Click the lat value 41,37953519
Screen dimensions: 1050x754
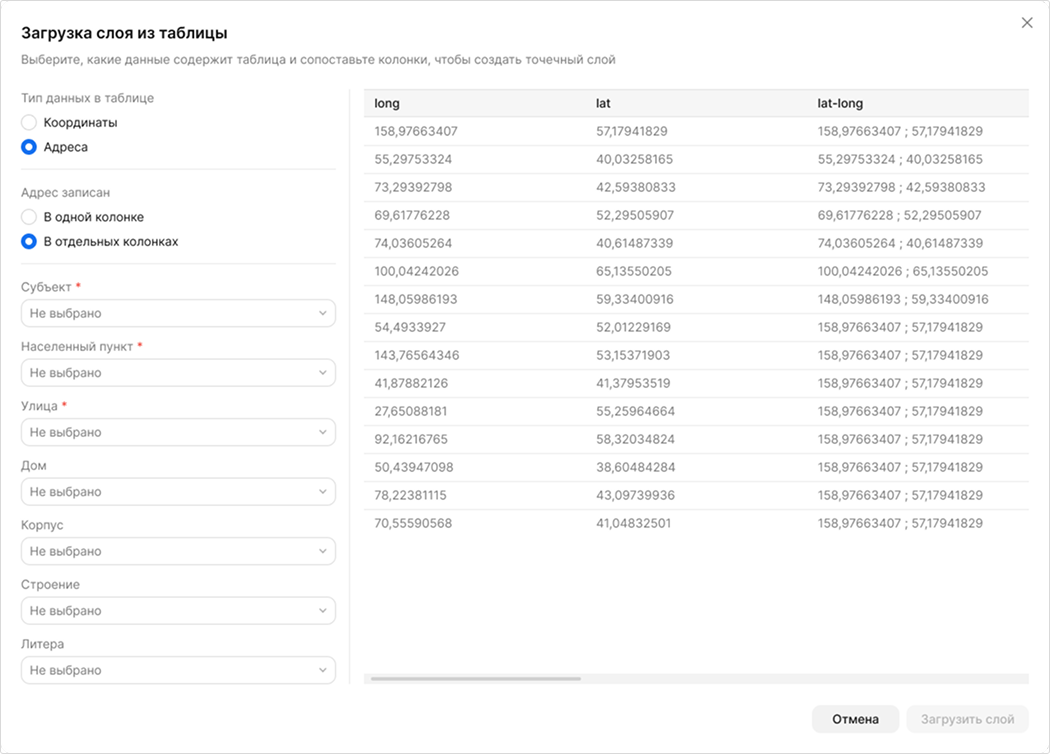[x=633, y=384]
